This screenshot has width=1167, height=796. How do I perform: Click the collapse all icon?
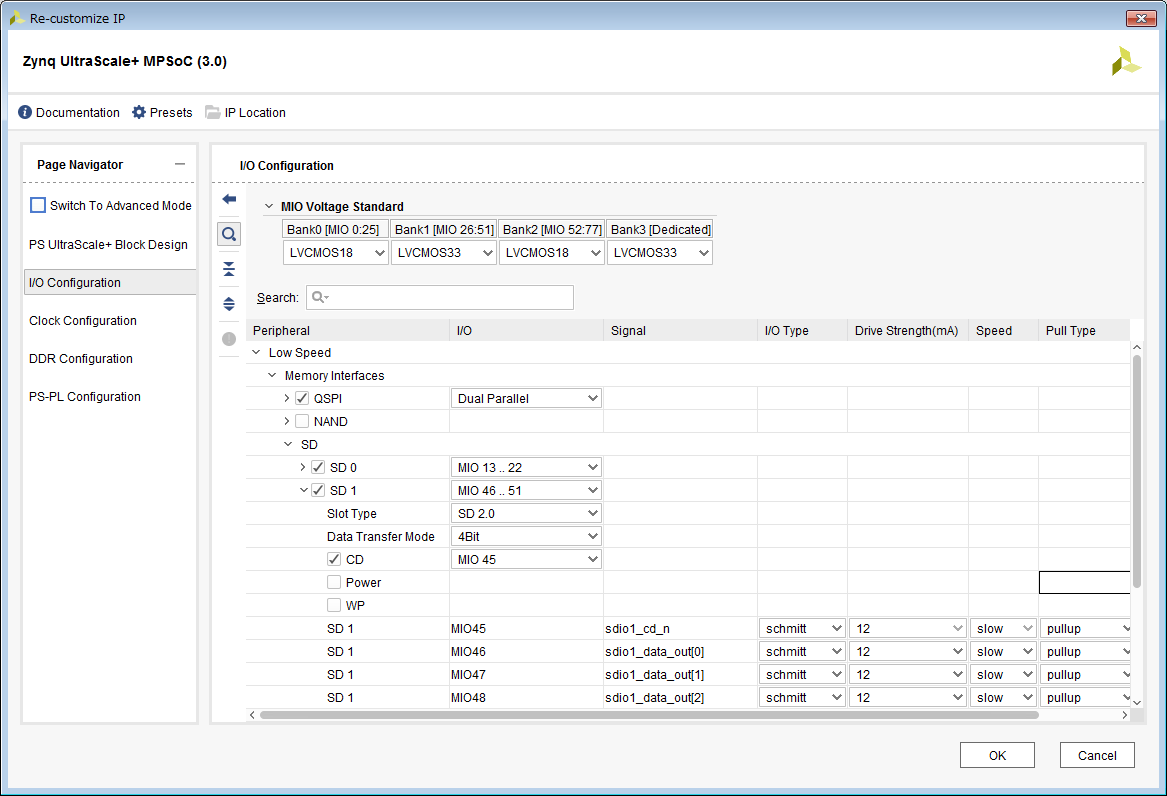click(x=229, y=269)
